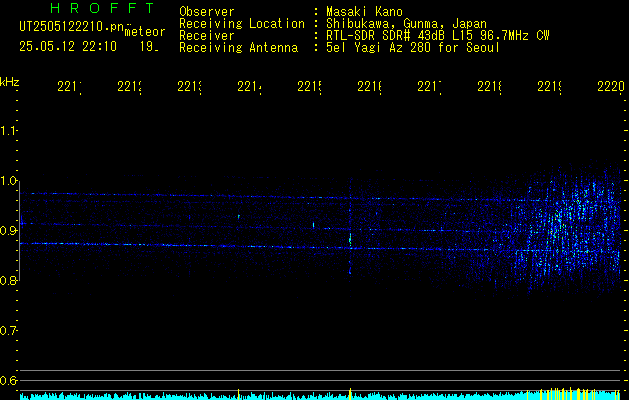Viewport: 629px width, 400px height.
Task: Click the "Receiving Location" label
Action: click(242, 23)
